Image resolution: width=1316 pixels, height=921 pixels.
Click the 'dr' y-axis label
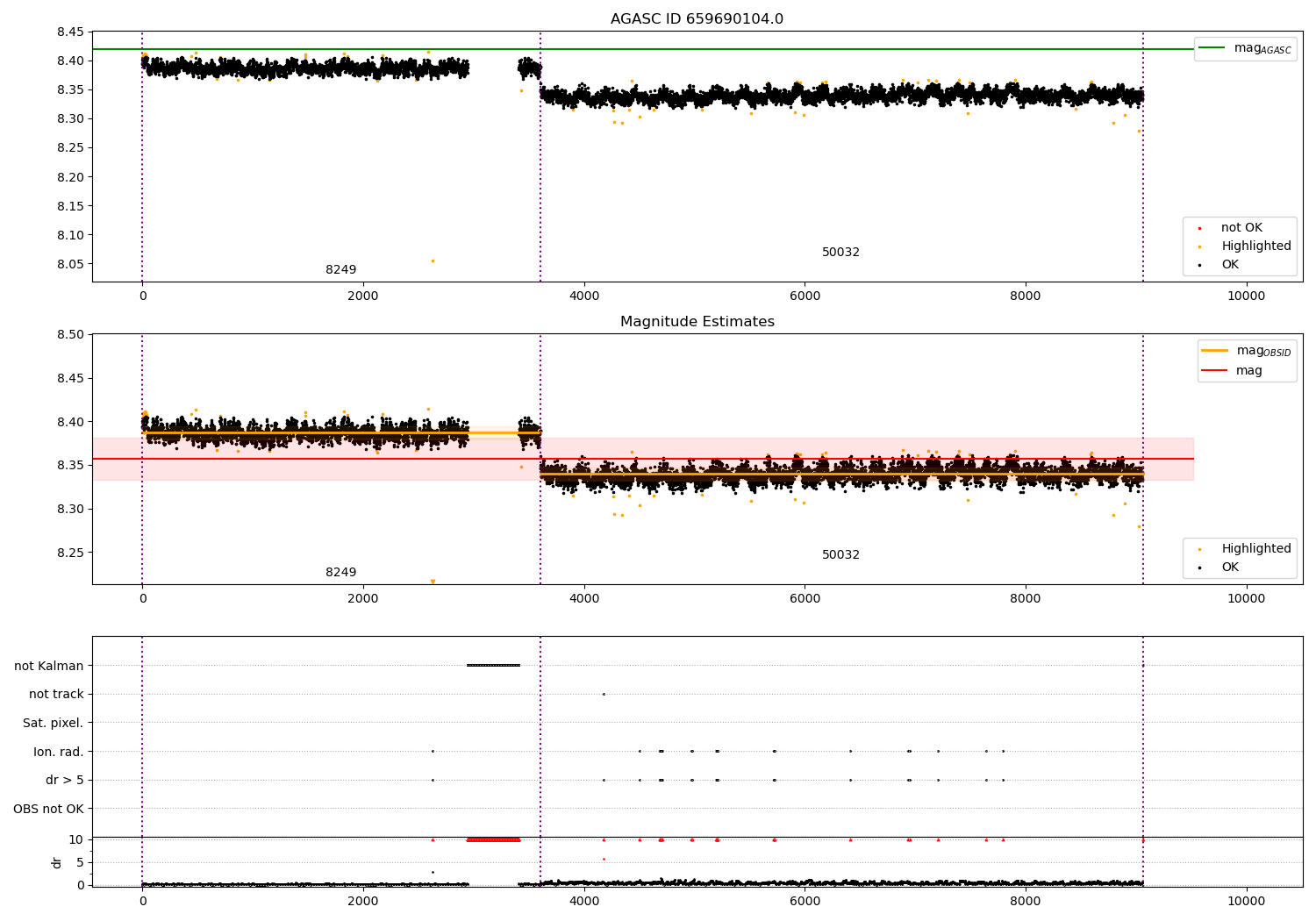tap(57, 862)
